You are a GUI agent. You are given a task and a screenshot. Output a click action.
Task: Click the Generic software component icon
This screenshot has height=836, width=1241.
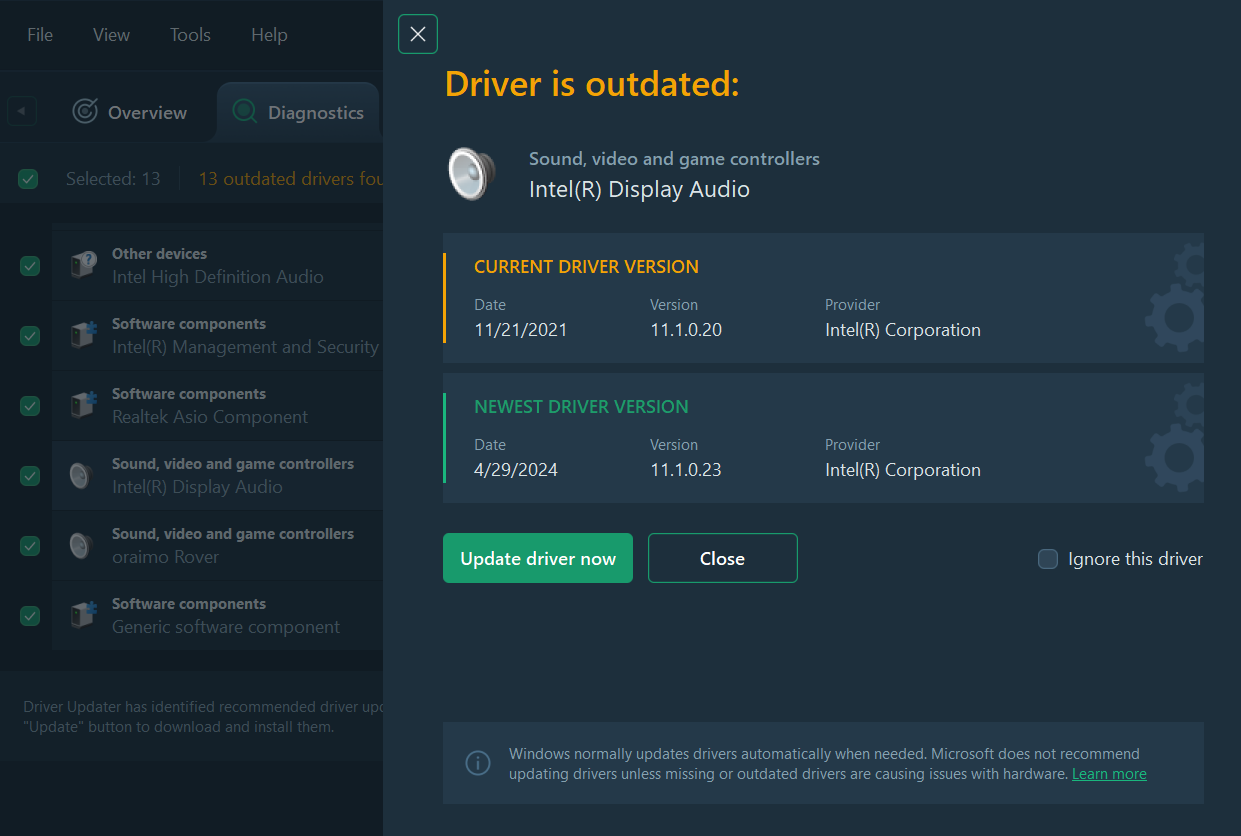(83, 615)
